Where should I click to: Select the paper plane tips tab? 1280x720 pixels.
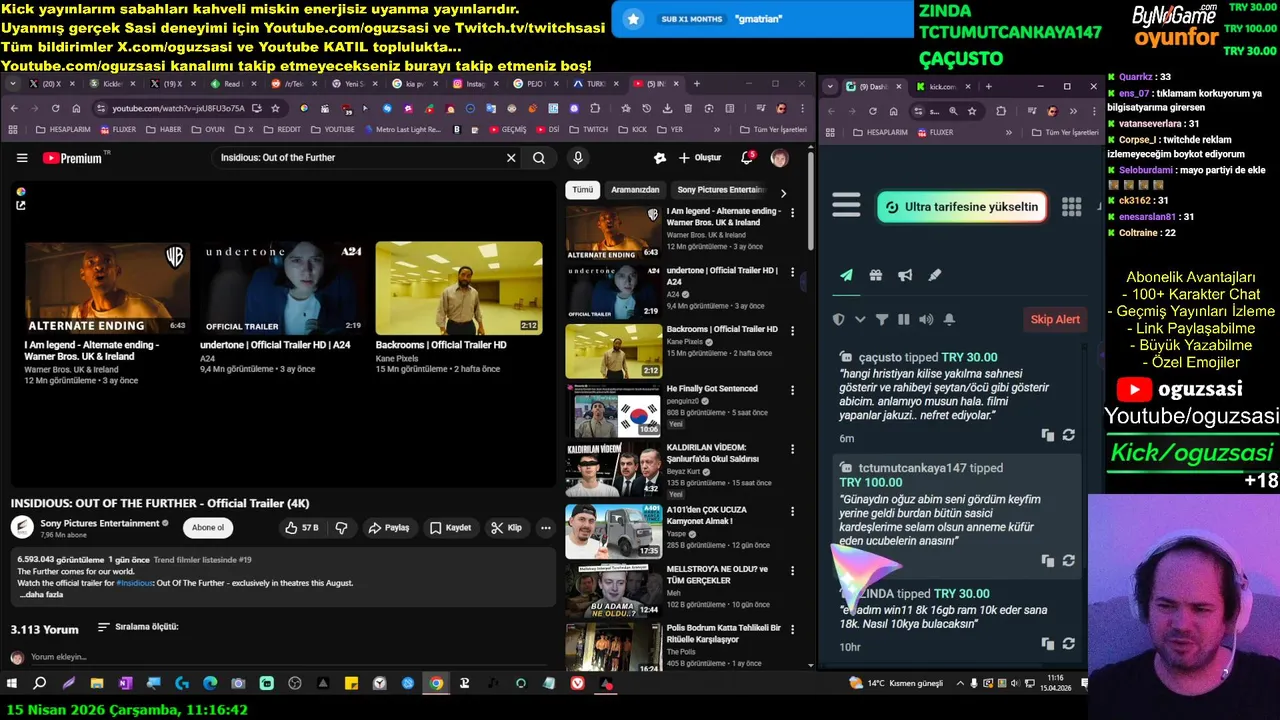(x=846, y=276)
